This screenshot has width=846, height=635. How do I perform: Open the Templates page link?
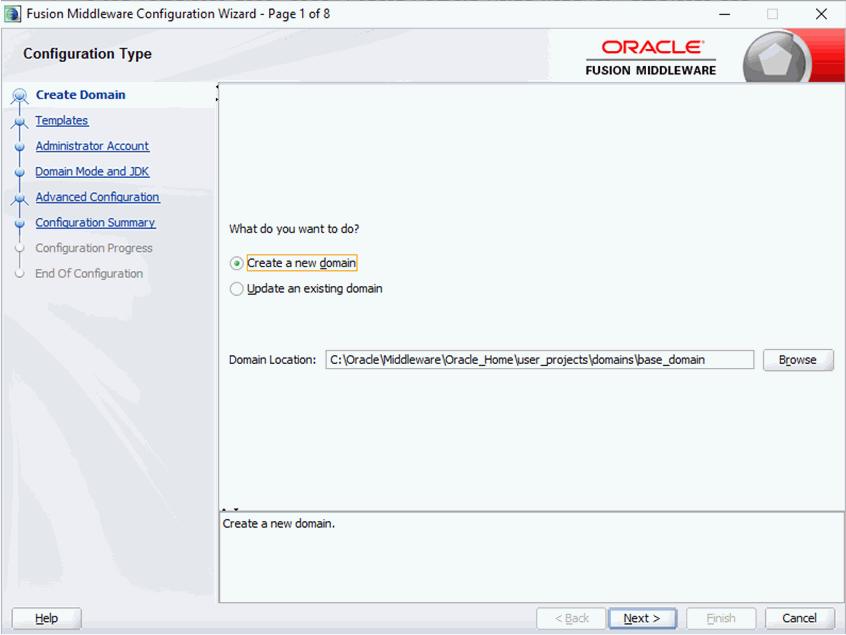pos(62,121)
